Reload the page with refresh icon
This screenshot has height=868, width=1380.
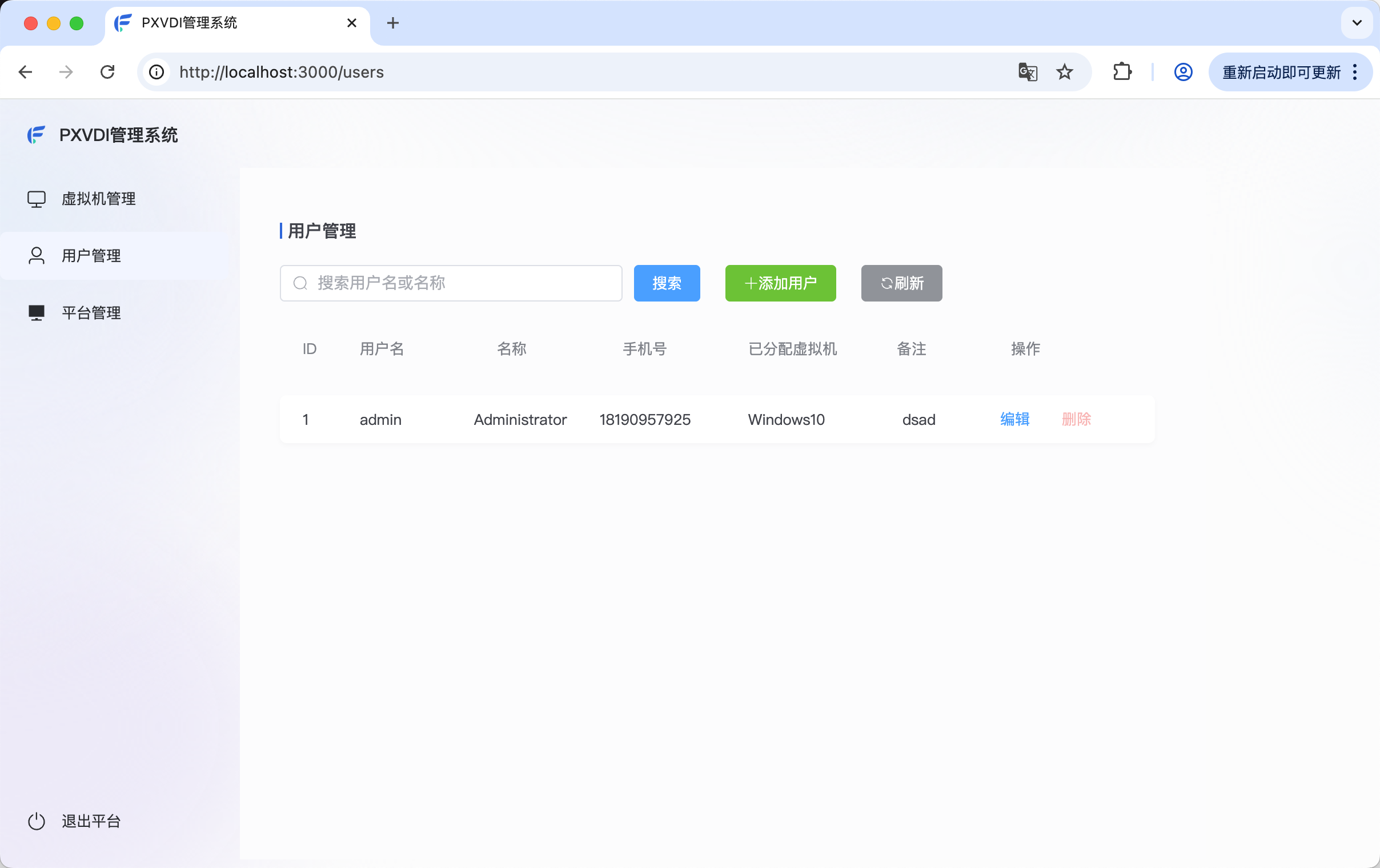pyautogui.click(x=108, y=72)
